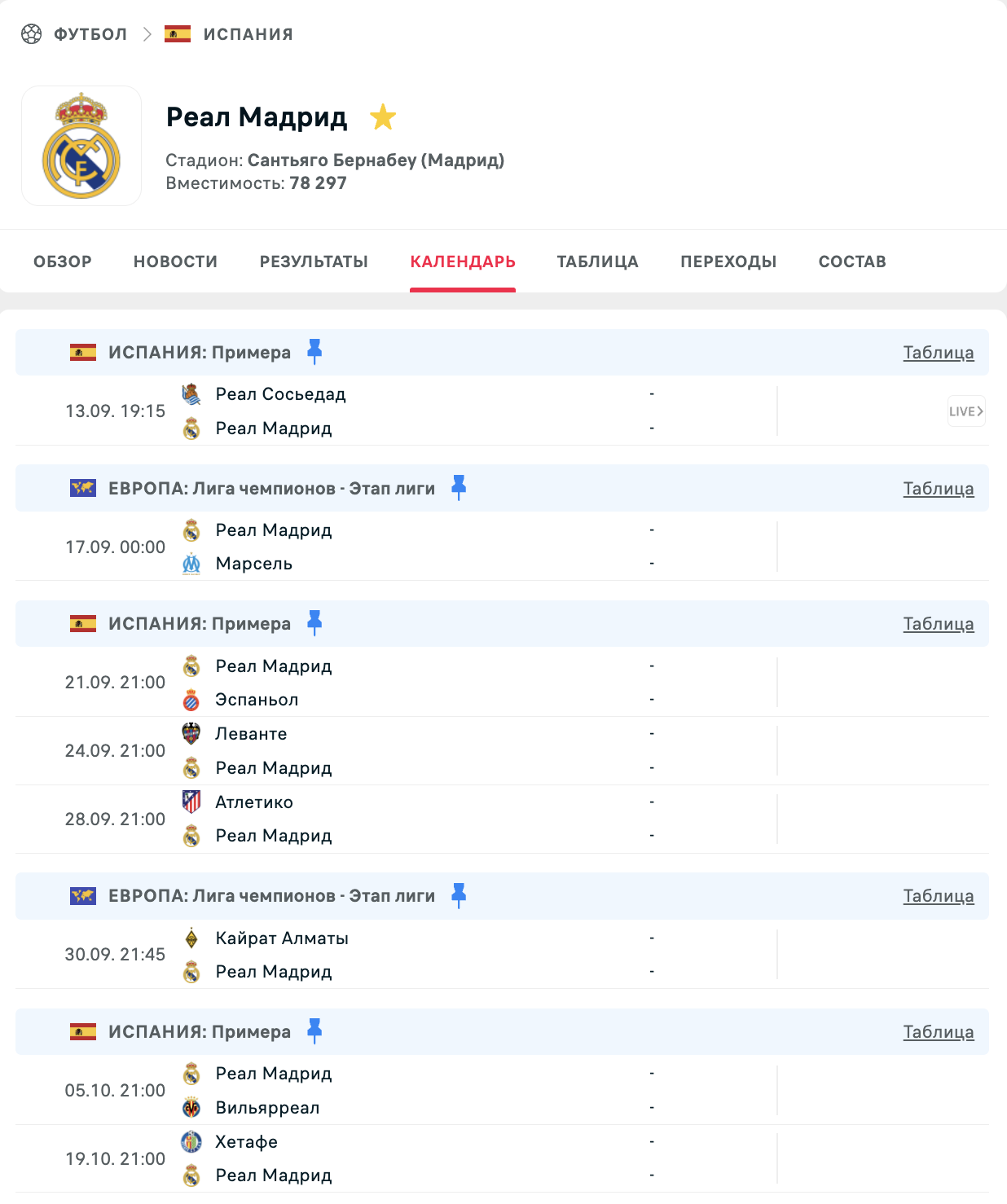
Task: Open the Таблица link for the first Примера section
Action: point(939,353)
